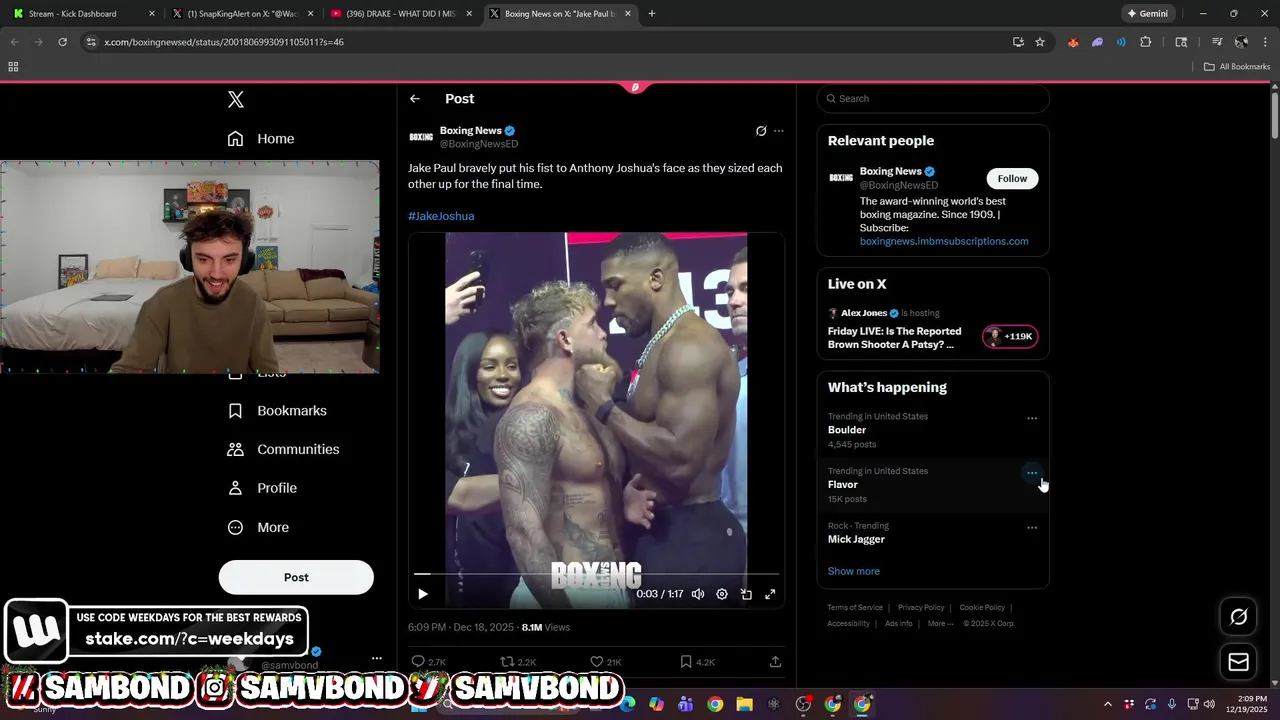1280x720 pixels.
Task: Click the white Post button in the sidebar
Action: [296, 577]
